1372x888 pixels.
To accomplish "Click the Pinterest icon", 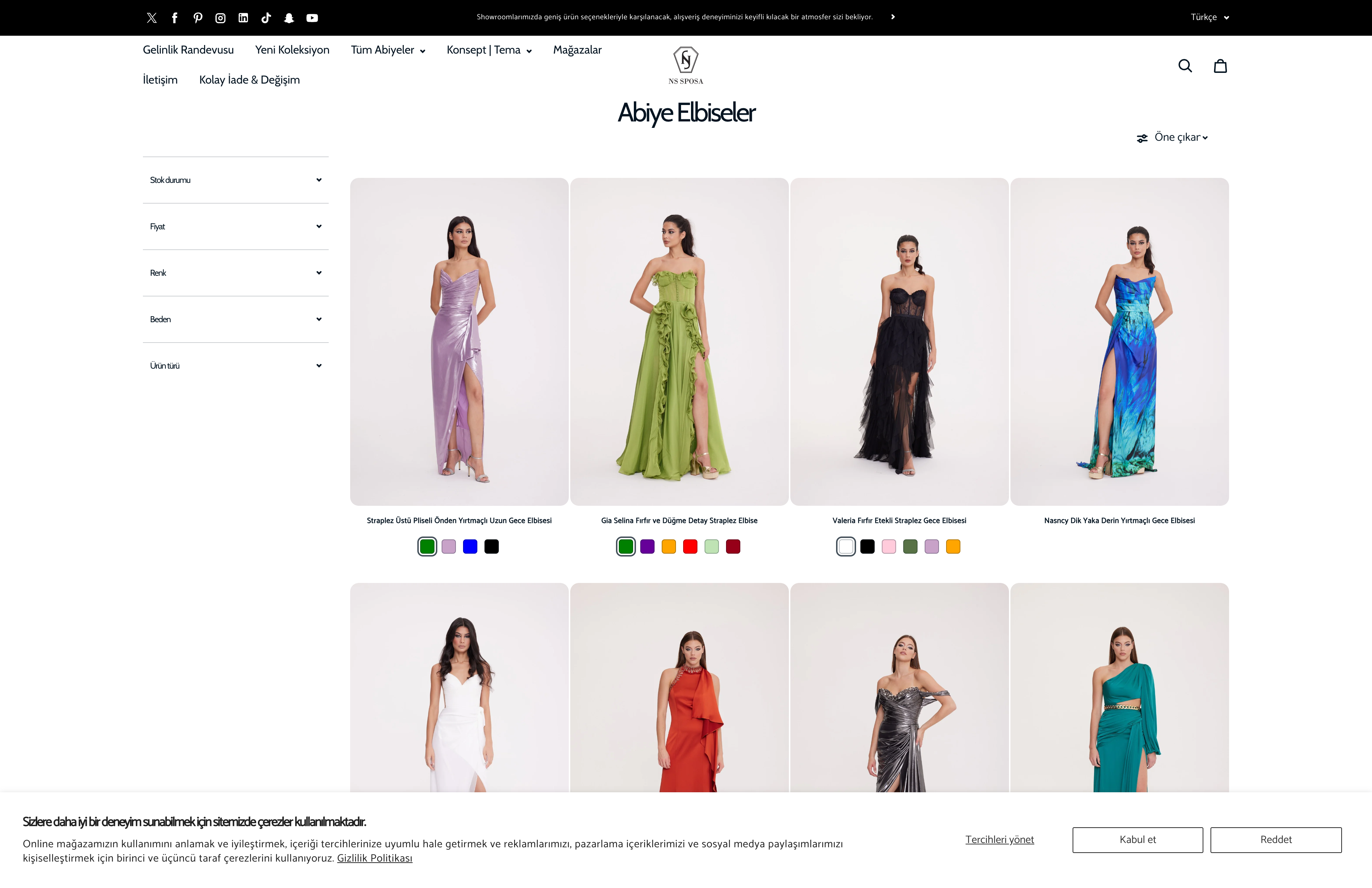I will tap(198, 18).
